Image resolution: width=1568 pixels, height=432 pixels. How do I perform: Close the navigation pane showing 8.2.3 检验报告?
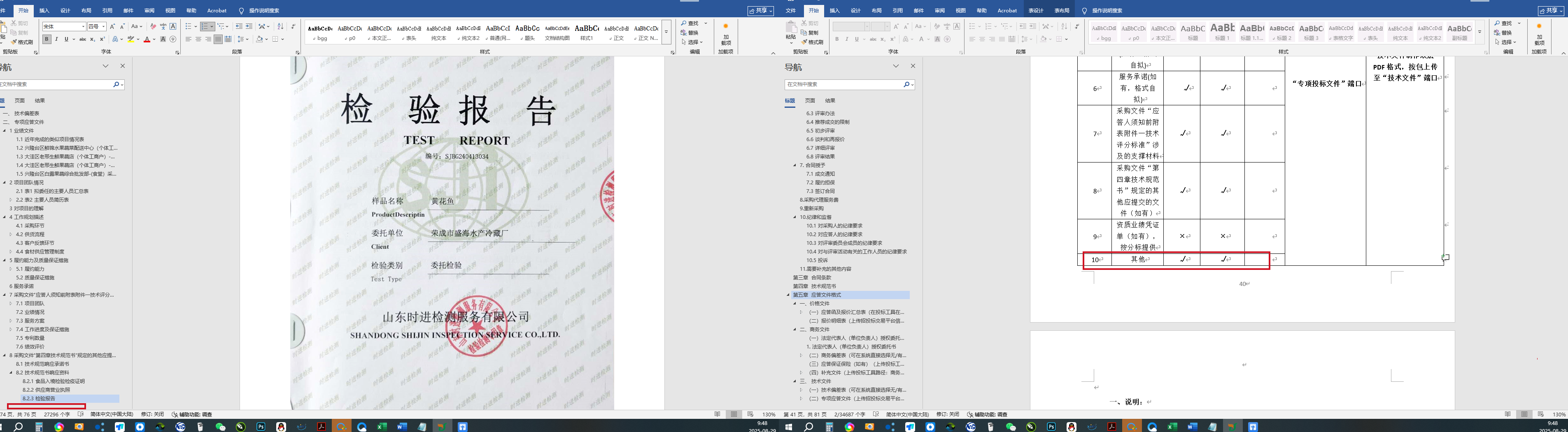click(122, 66)
